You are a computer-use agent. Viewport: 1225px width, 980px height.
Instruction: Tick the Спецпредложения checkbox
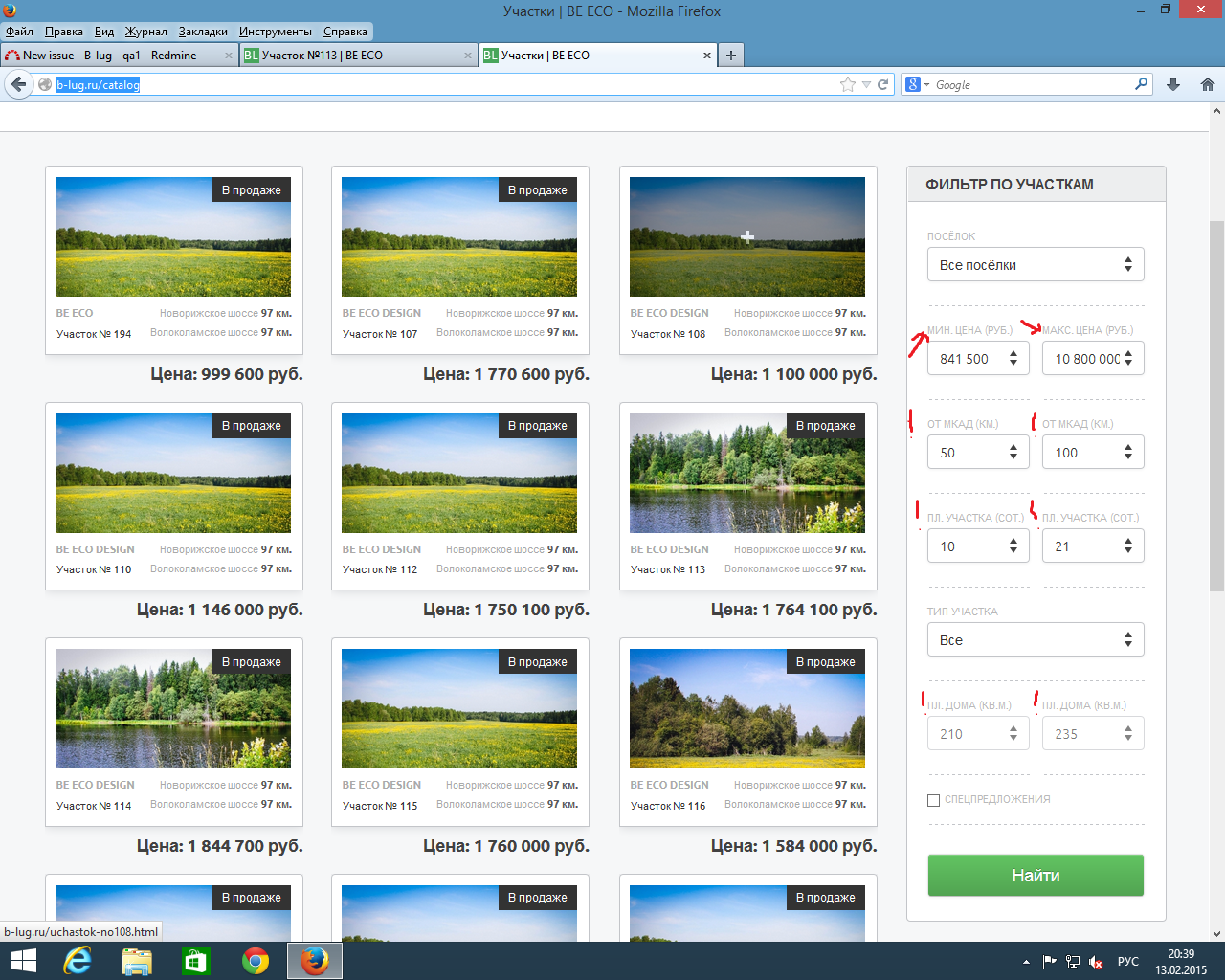coord(933,800)
